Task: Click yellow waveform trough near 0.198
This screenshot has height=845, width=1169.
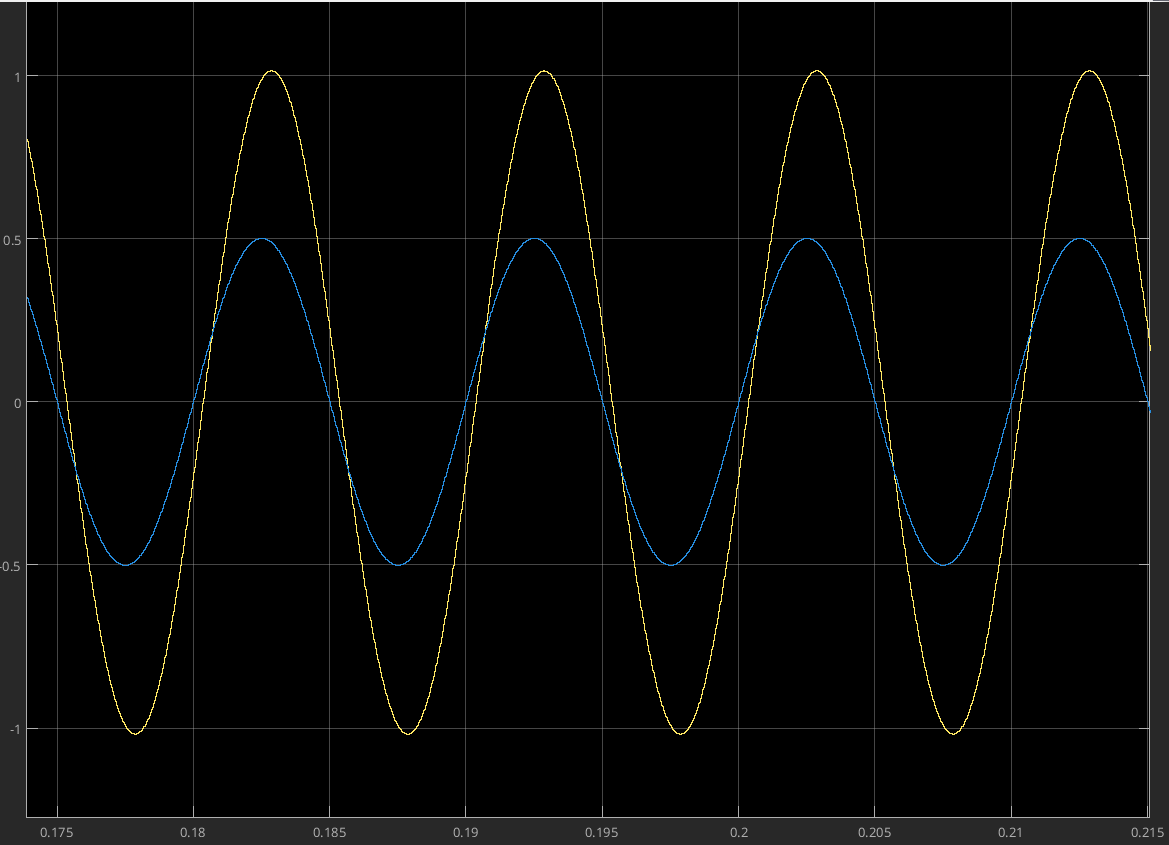Action: tap(681, 734)
